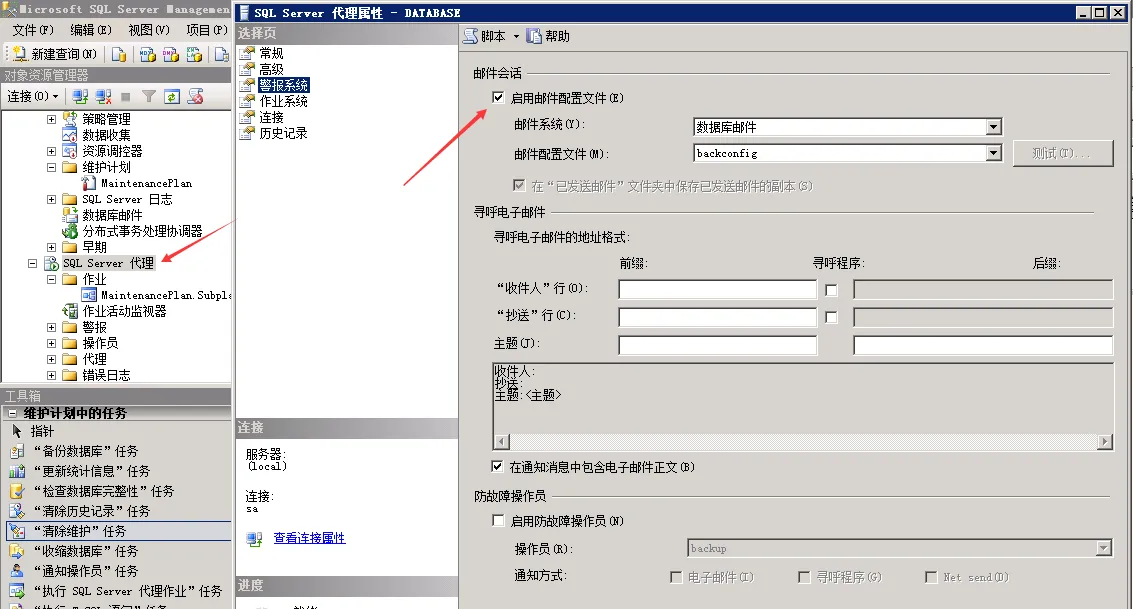This screenshot has width=1133, height=609.
Task: Toggle the save sent mail copy checkbox
Action: pos(519,186)
